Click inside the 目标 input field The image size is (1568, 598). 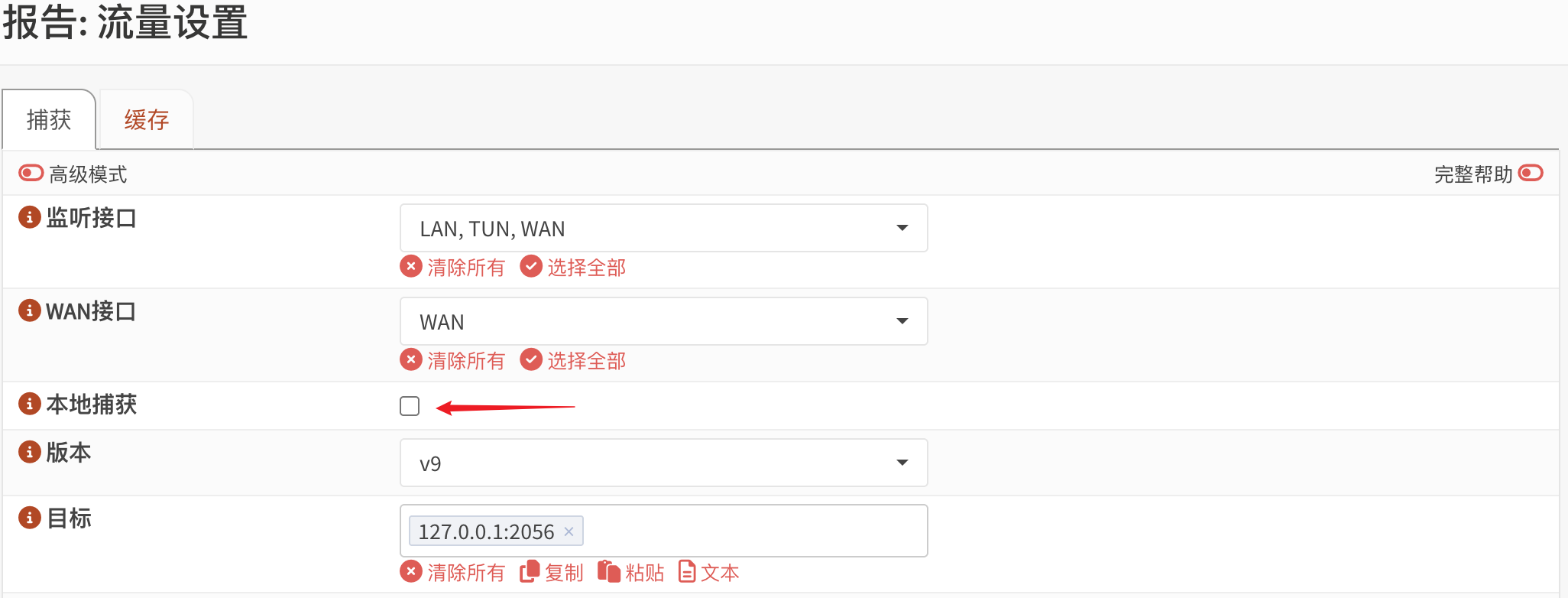click(x=753, y=531)
